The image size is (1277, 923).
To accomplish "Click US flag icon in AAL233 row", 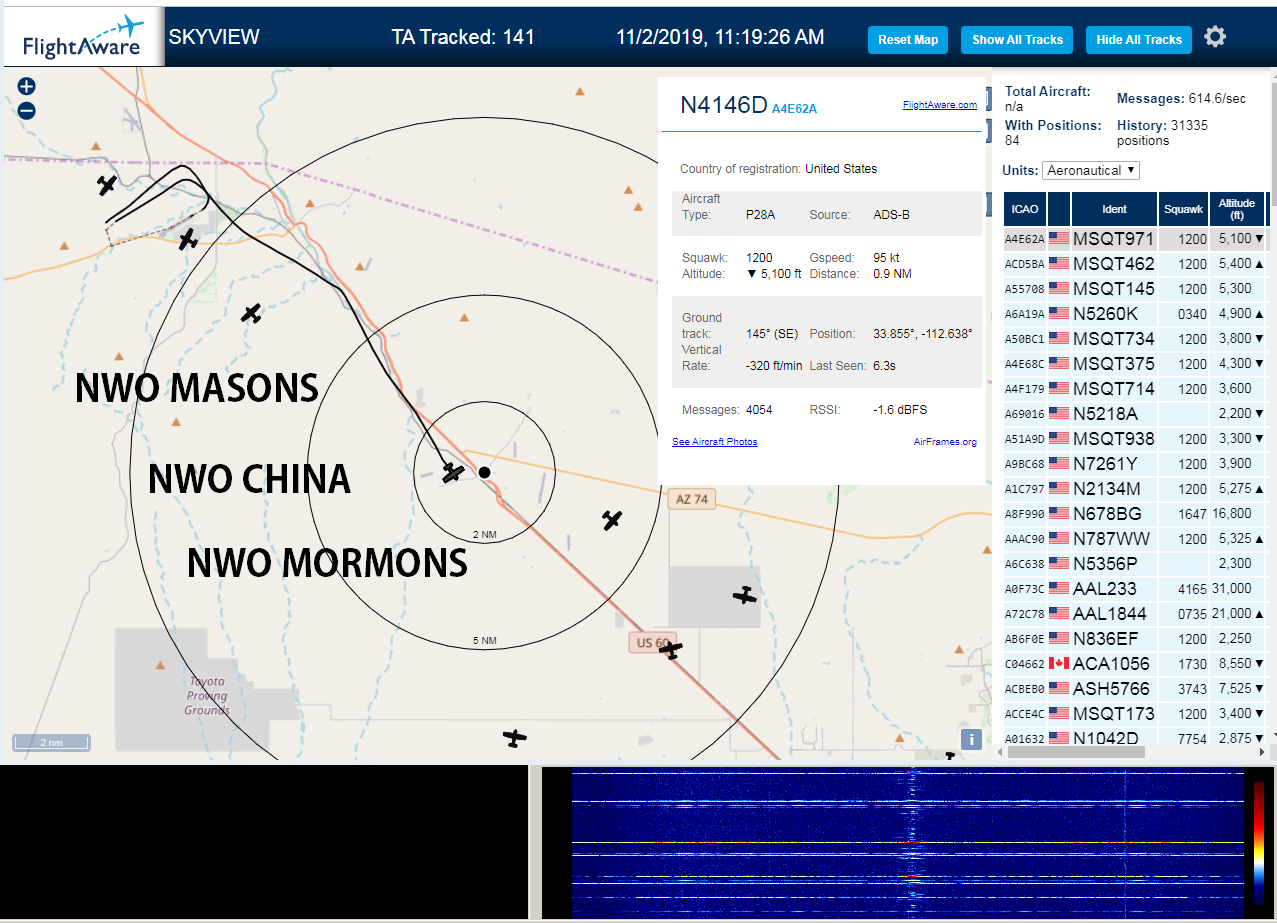I will [x=1058, y=589].
